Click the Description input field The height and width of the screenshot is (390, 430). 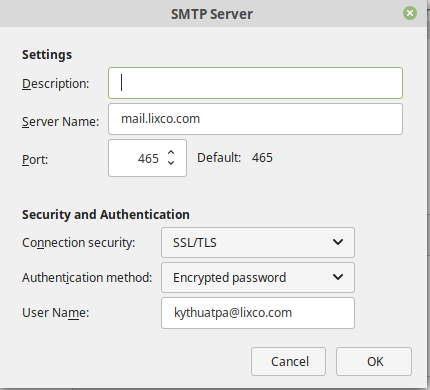coord(255,83)
